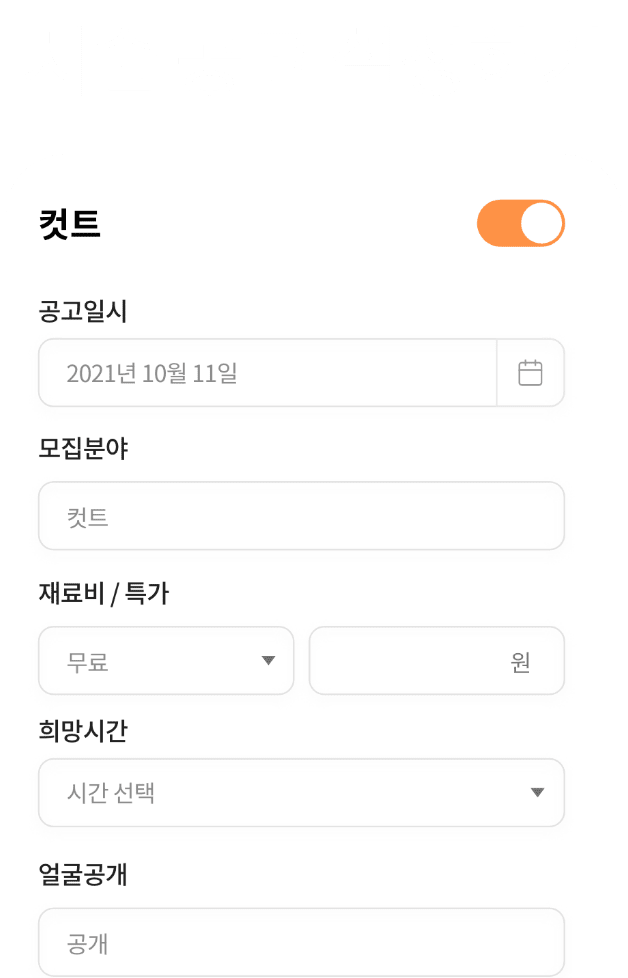Click the 공고일시 label
Viewport: 628px width, 978px height.
pyautogui.click(x=83, y=311)
